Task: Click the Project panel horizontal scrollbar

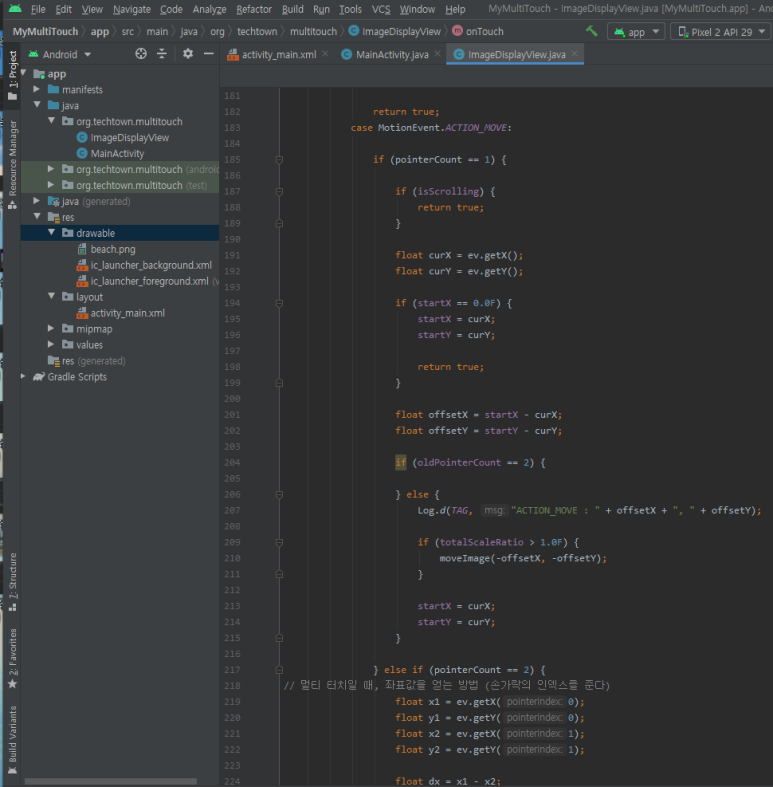Action: click(x=110, y=781)
